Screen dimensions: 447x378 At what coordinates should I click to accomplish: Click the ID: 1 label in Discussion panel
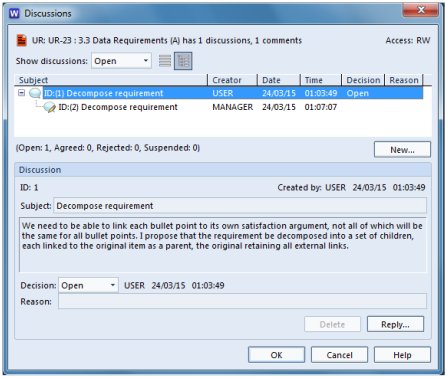(x=29, y=188)
